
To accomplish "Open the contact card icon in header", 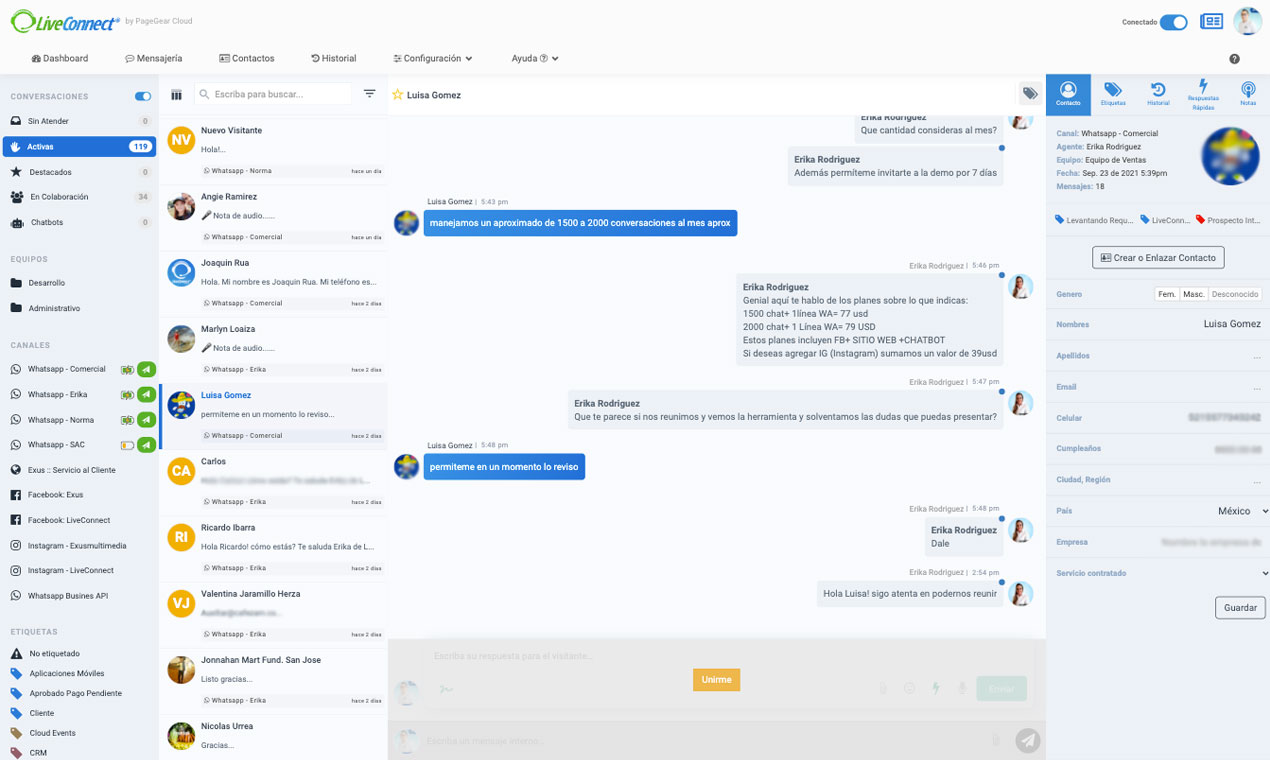I will click(1211, 22).
